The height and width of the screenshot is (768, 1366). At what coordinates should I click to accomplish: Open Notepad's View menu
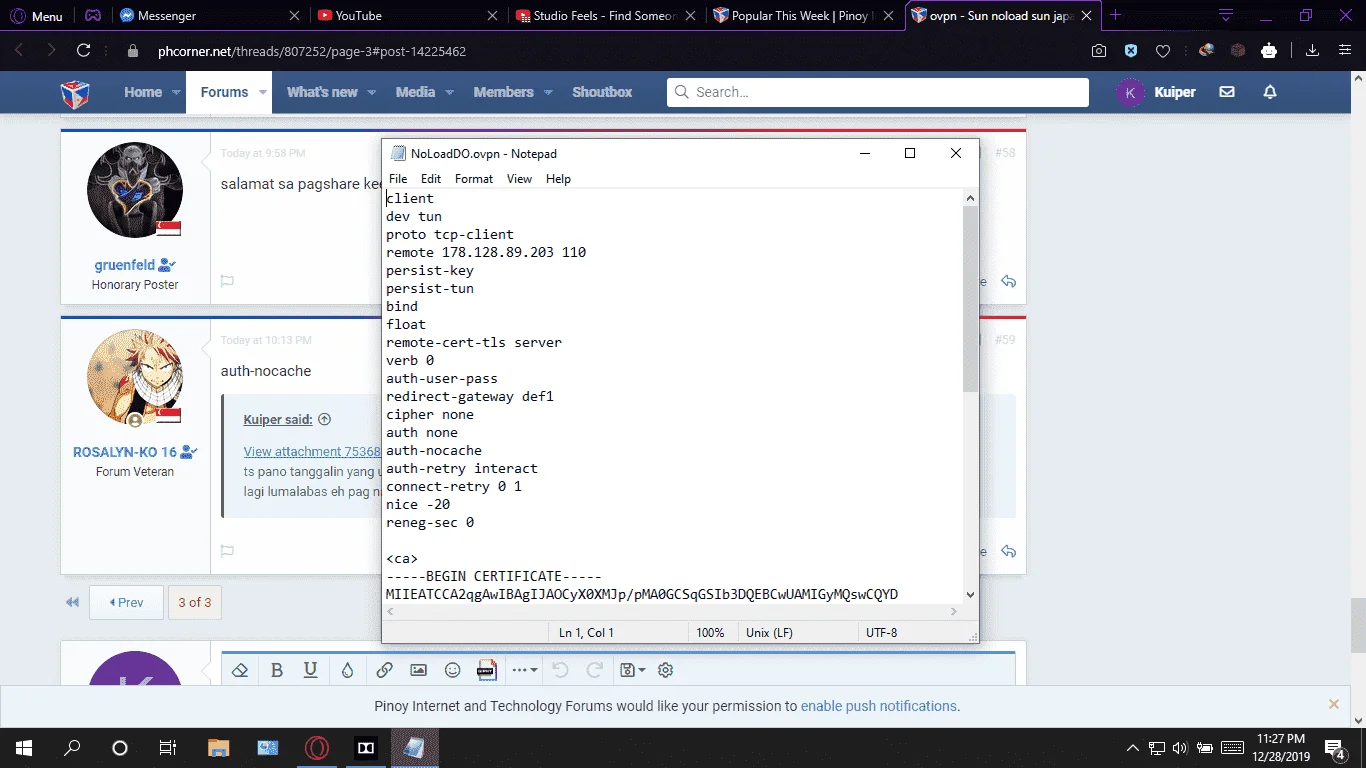click(519, 179)
